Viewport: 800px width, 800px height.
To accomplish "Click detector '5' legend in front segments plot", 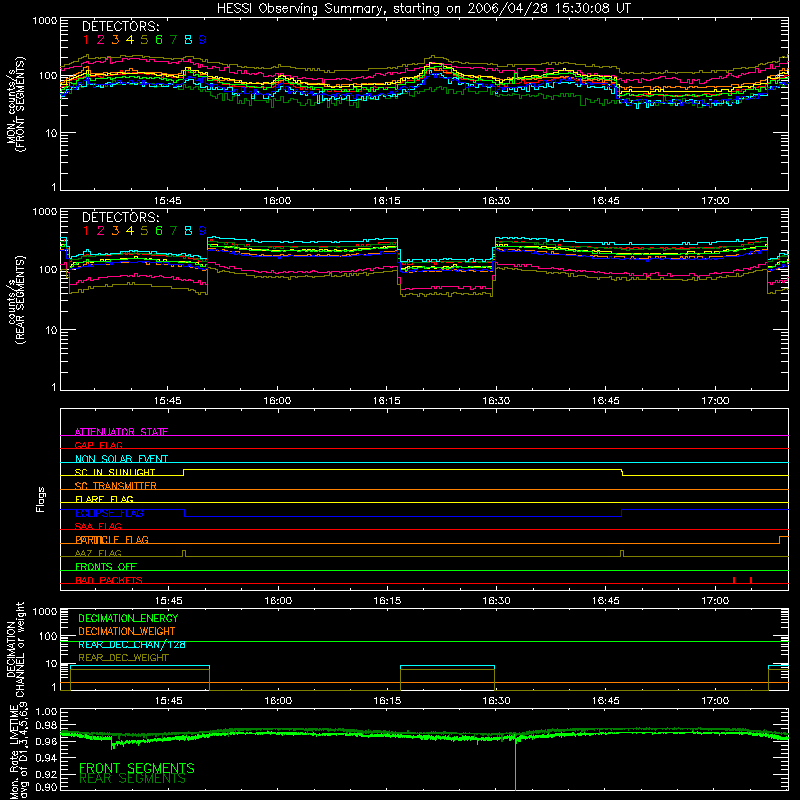I will [x=144, y=40].
